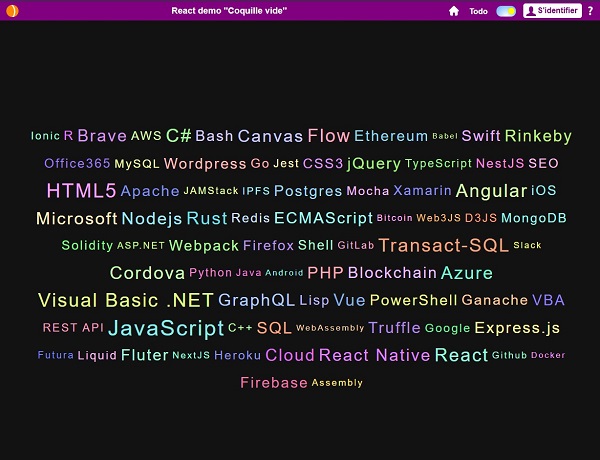The height and width of the screenshot is (460, 600).
Task: Click the ECMAScript tag
Action: pos(323,218)
